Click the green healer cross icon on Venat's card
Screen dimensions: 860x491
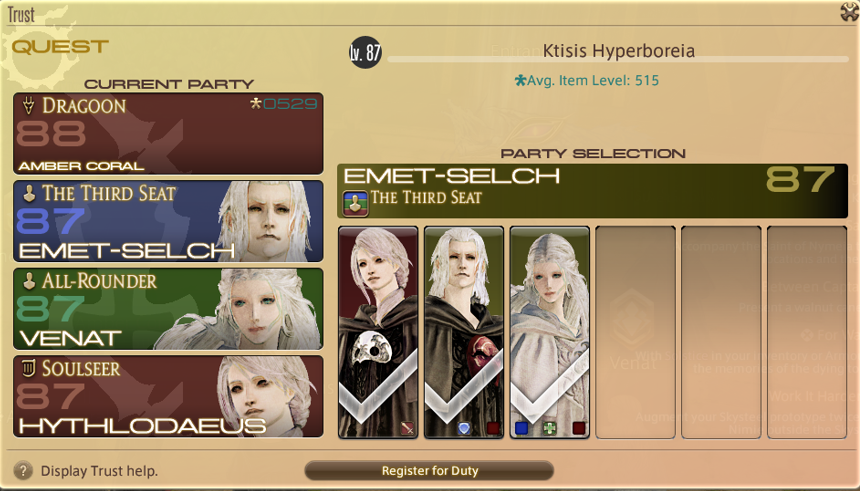point(550,428)
